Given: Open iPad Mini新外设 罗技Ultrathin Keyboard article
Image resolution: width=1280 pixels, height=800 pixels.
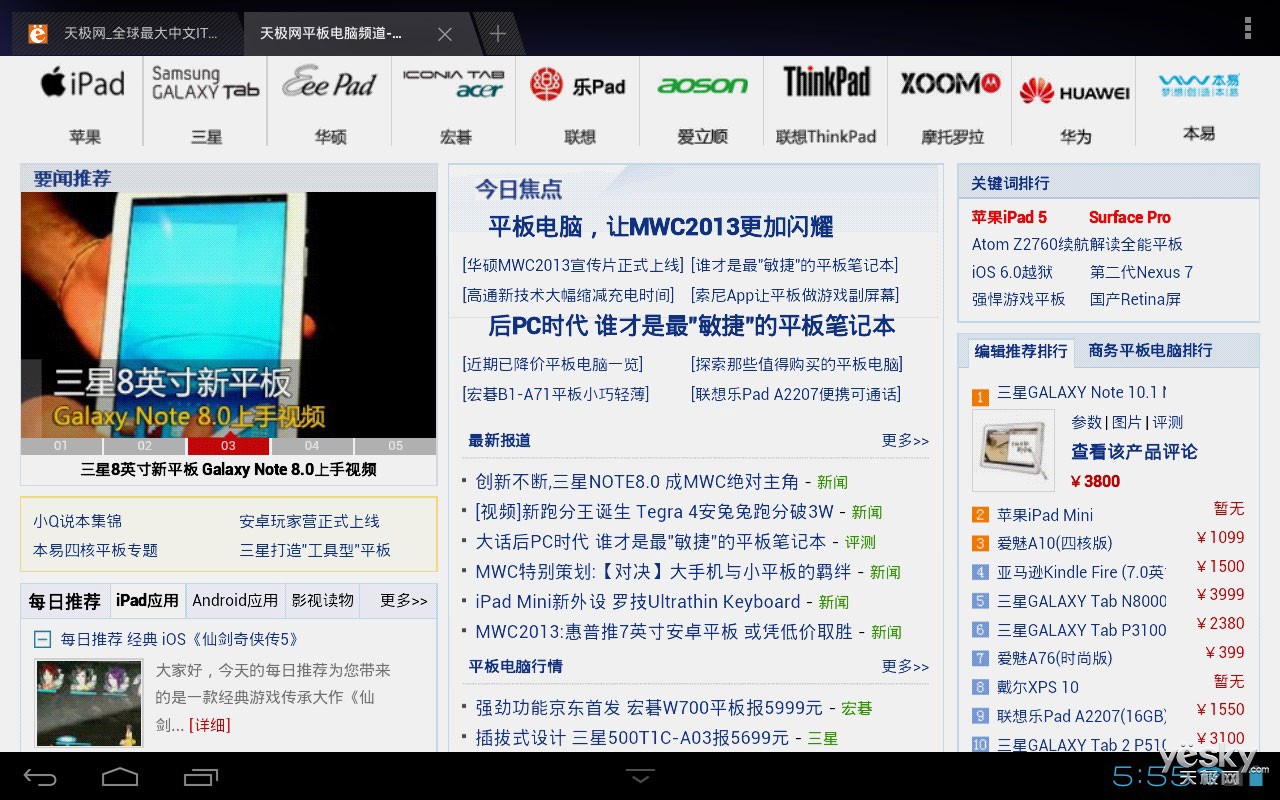Looking at the screenshot, I should tap(638, 602).
